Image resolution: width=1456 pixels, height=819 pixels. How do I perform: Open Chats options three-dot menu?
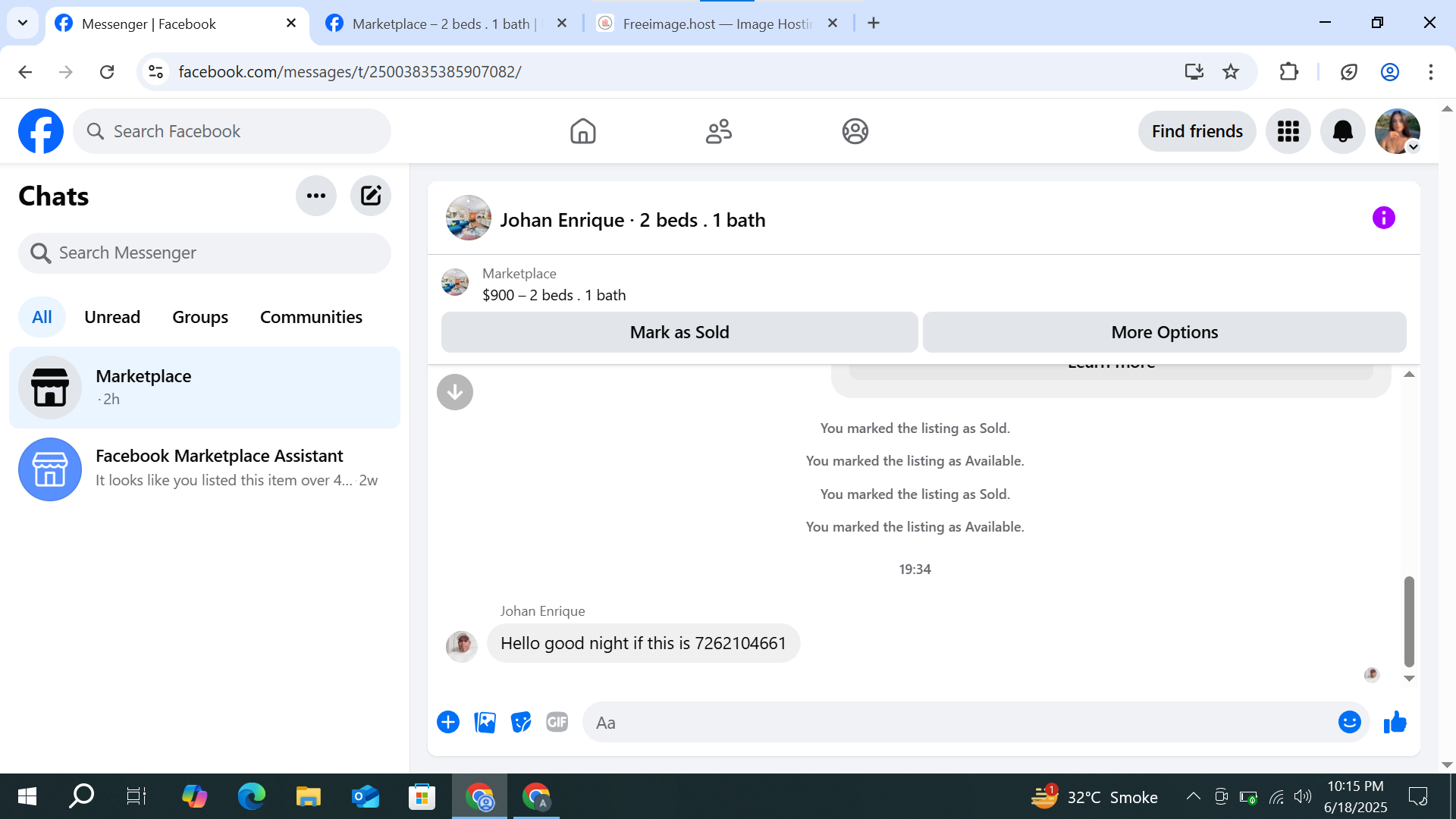pyautogui.click(x=316, y=196)
